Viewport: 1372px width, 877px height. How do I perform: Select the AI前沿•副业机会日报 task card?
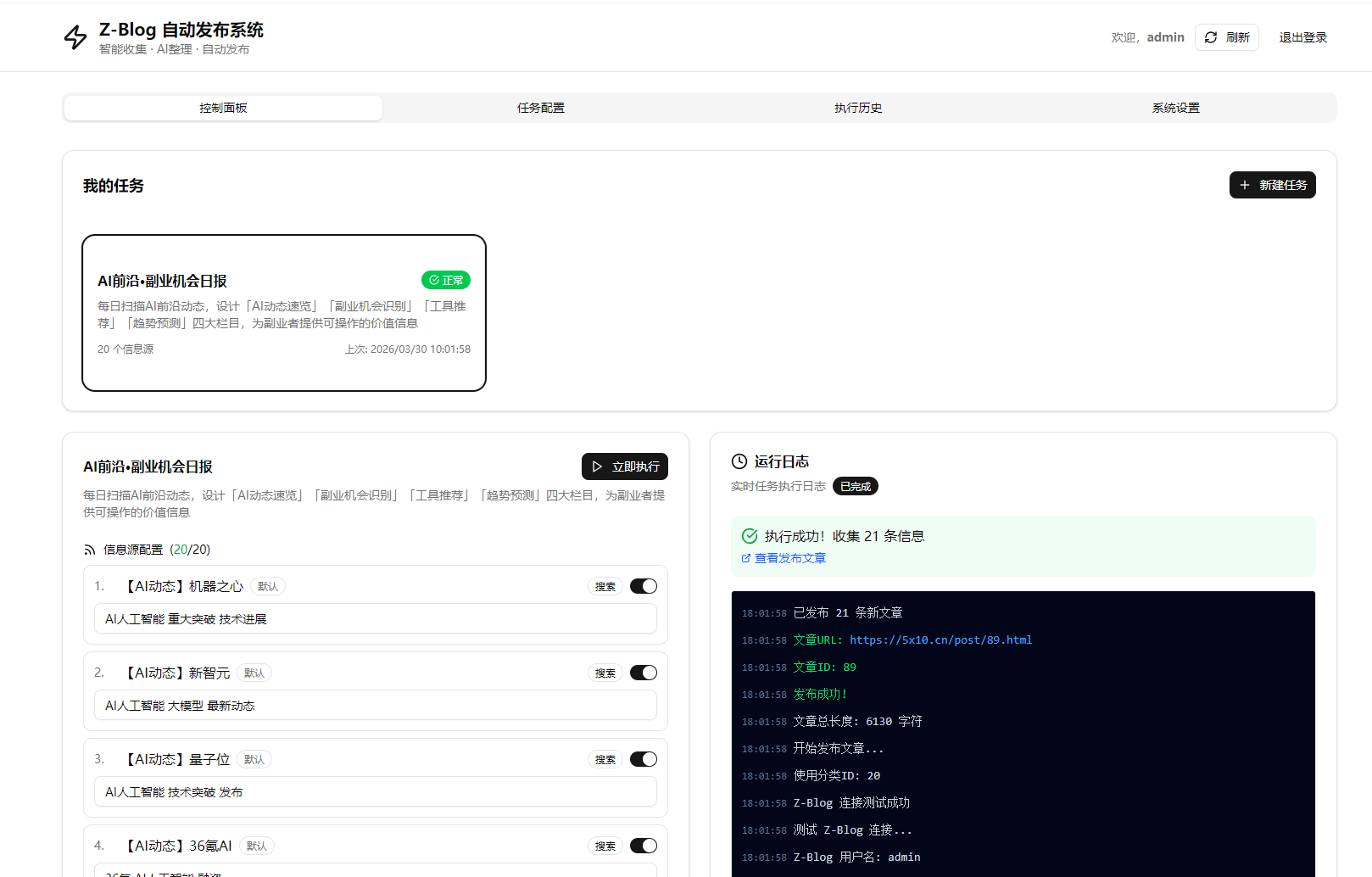point(284,313)
